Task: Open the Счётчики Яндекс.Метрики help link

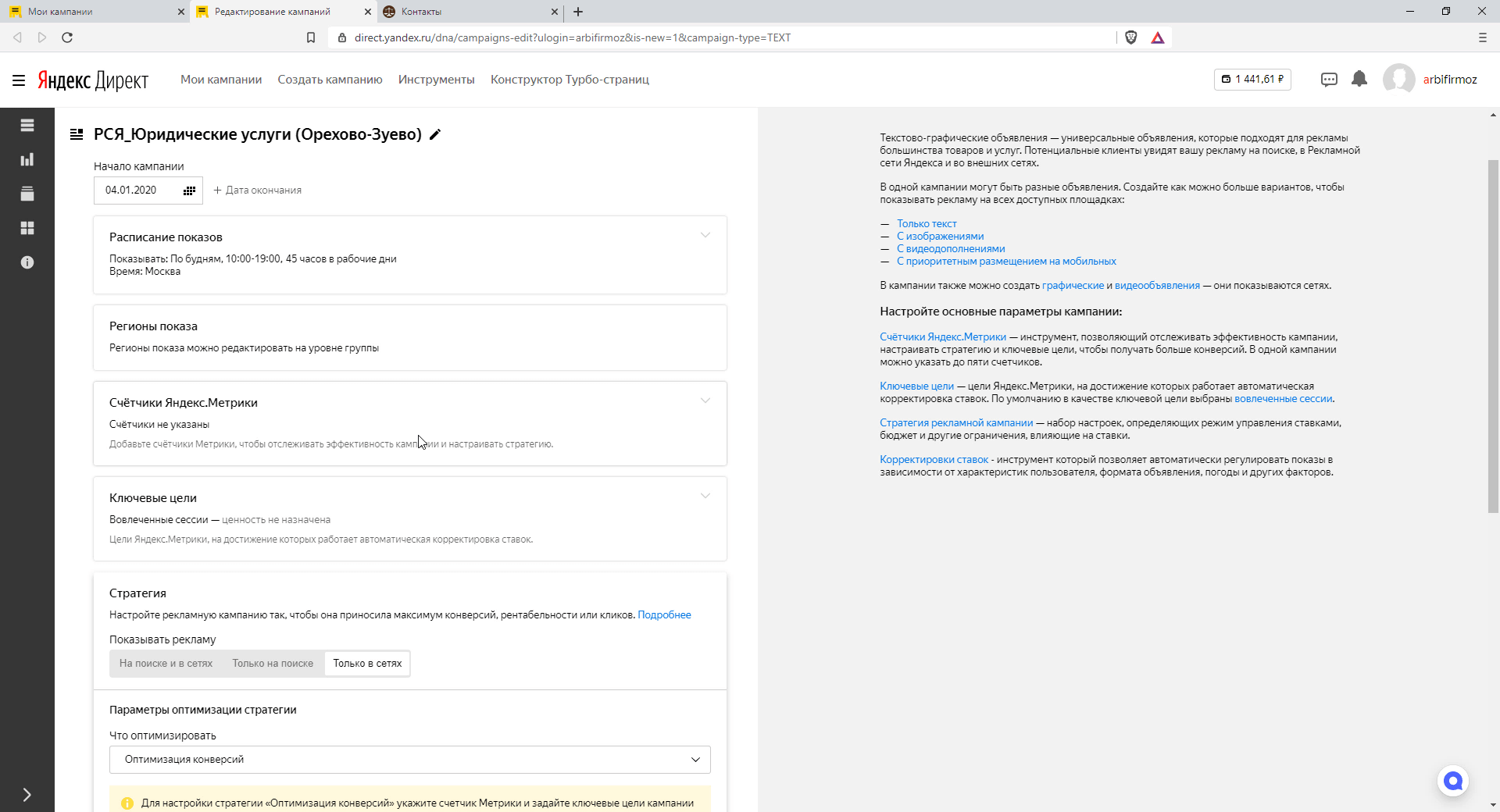Action: (943, 337)
